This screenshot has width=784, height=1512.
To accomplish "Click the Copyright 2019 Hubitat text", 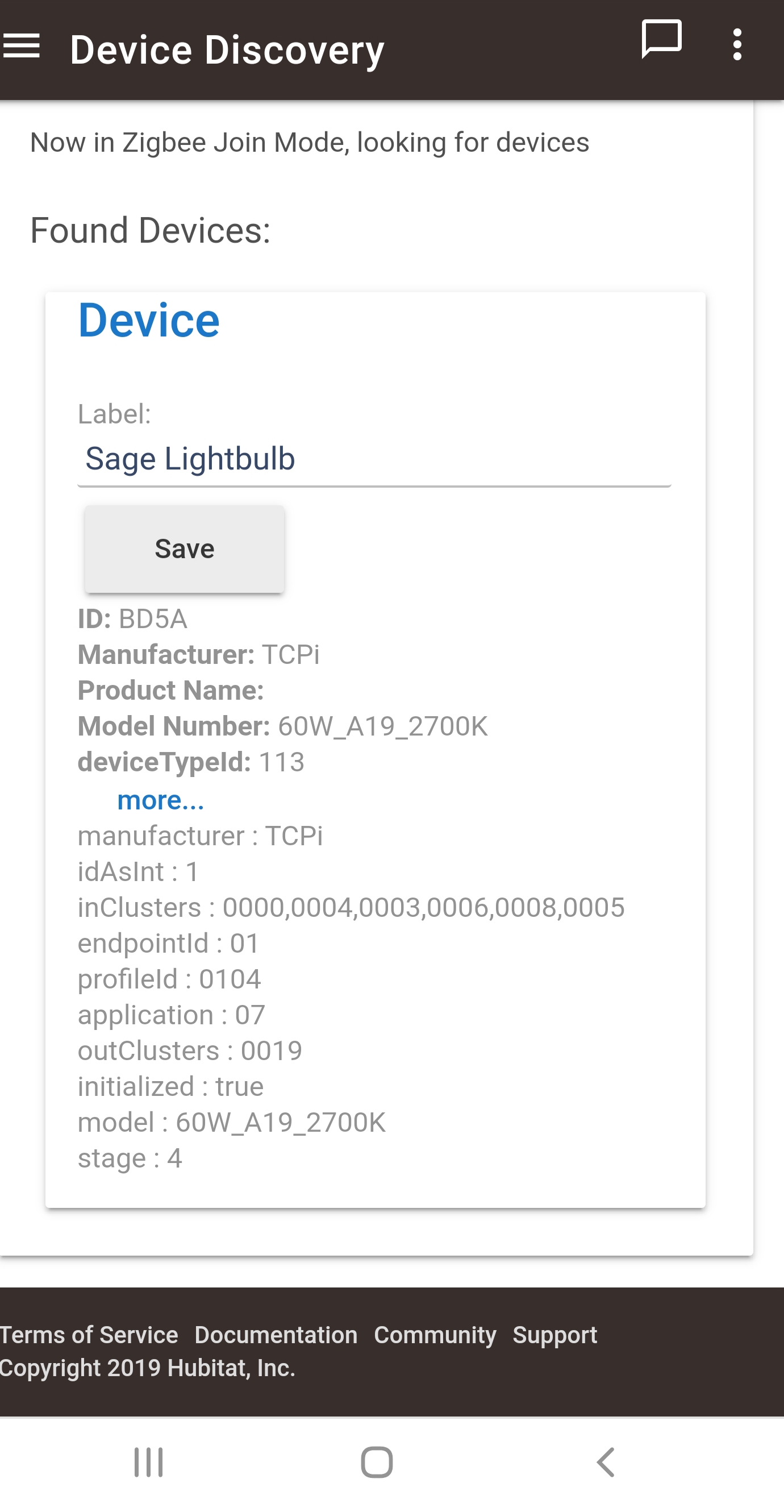I will 147,1368.
